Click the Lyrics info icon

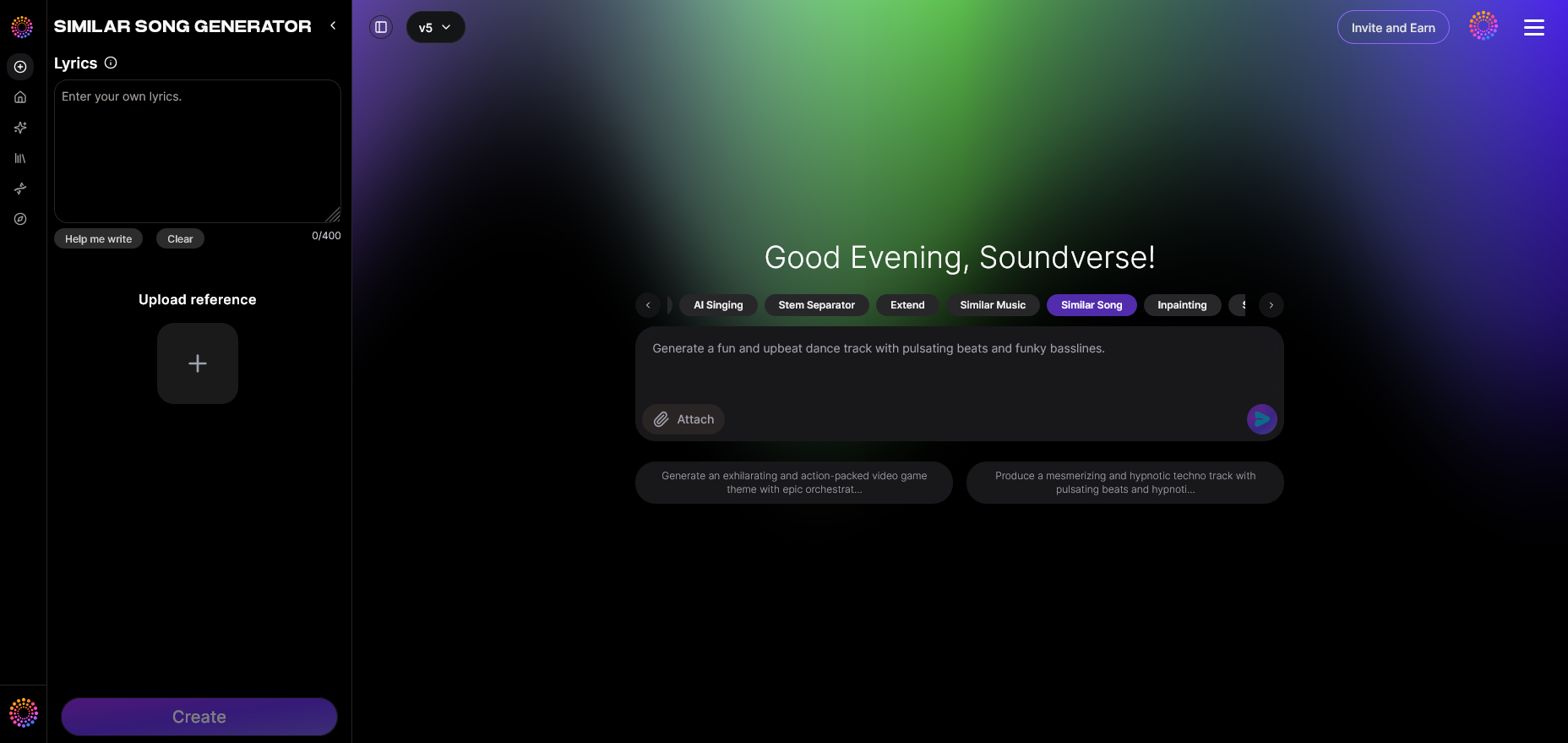click(x=111, y=63)
